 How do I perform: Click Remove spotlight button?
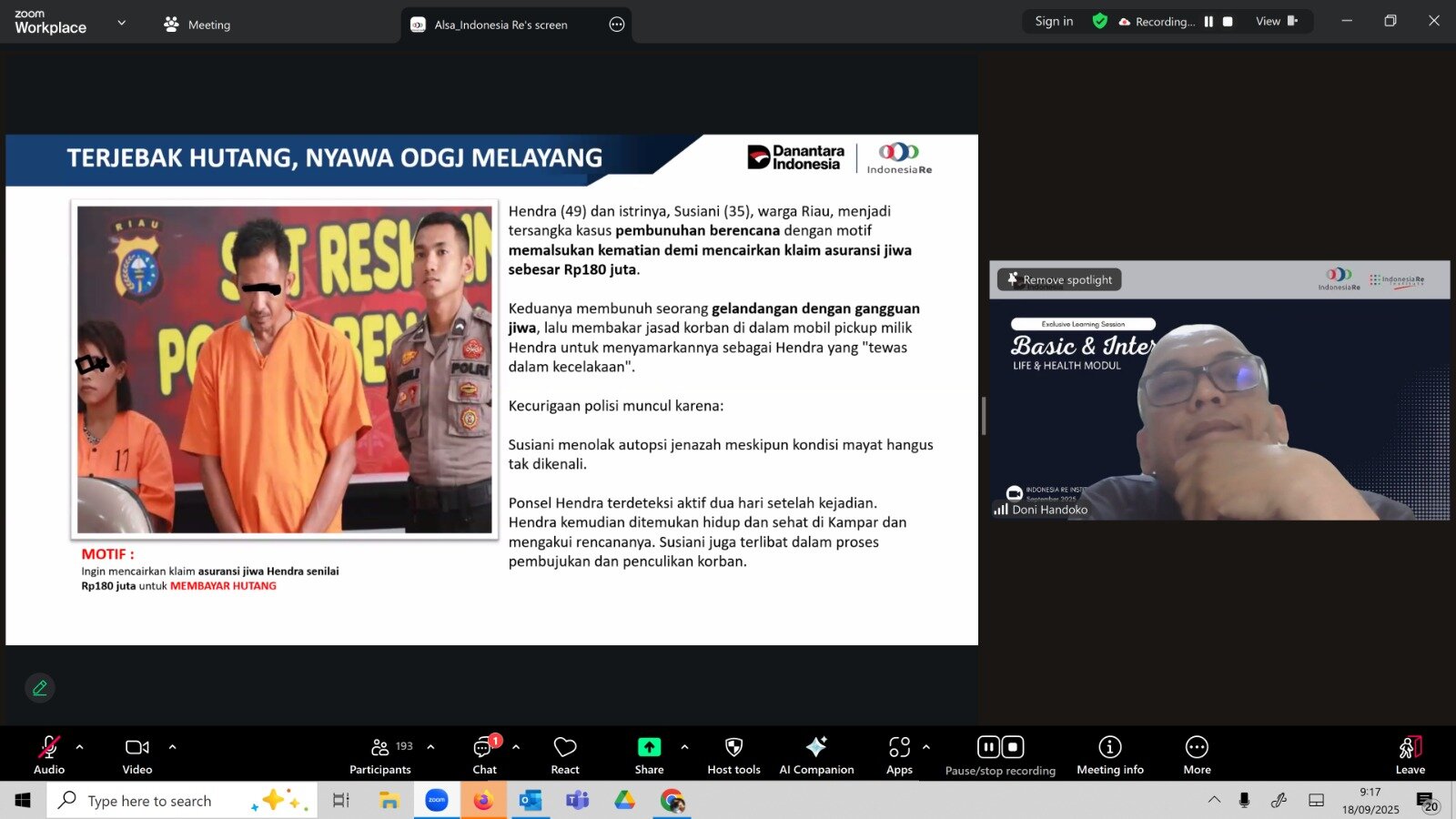point(1059,279)
